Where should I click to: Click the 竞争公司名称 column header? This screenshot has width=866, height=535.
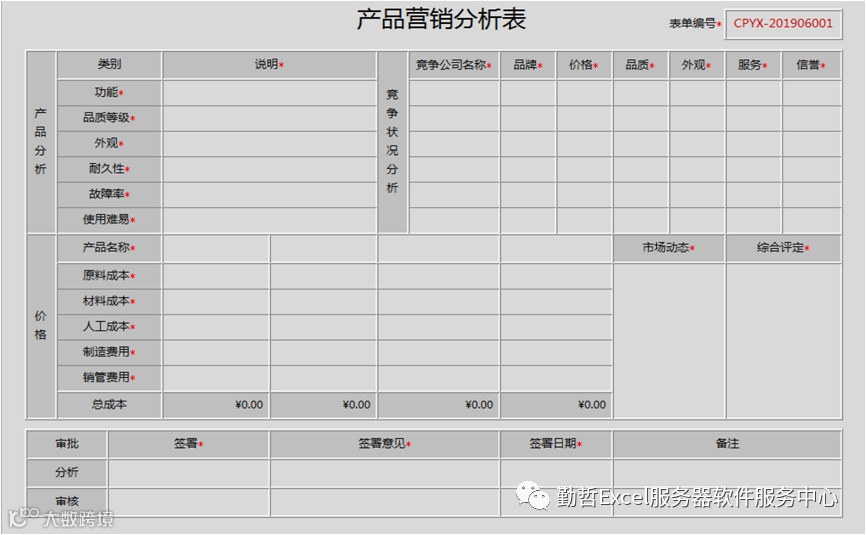[x=454, y=65]
